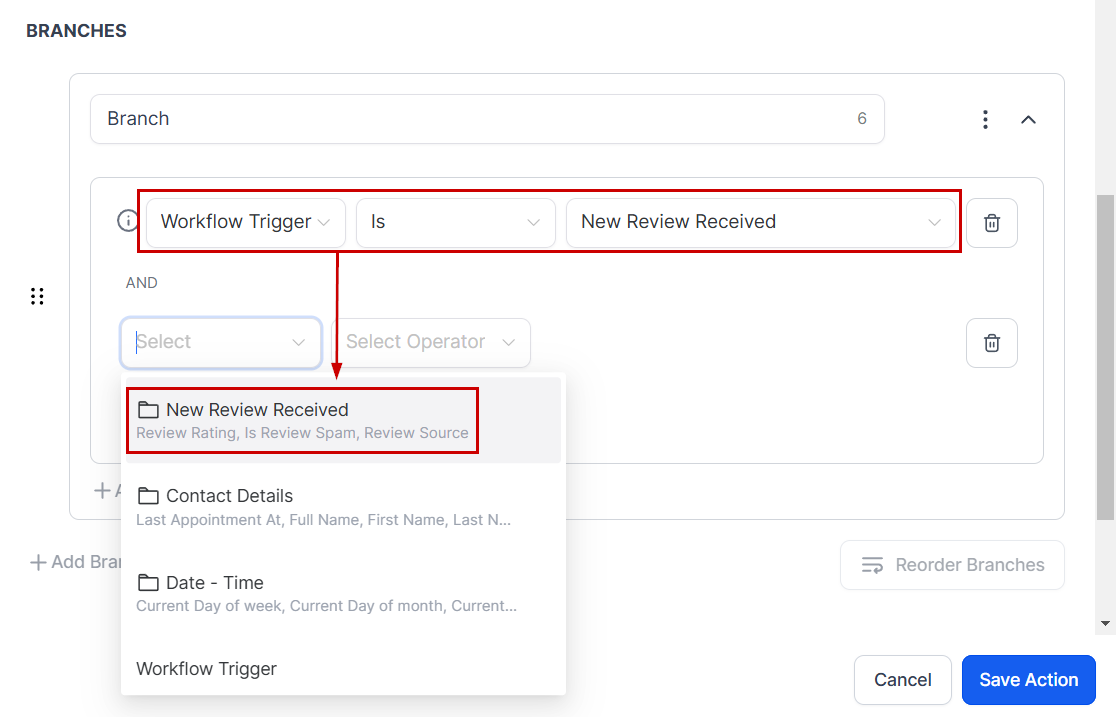Open the 'Is' operator dropdown

click(x=455, y=222)
